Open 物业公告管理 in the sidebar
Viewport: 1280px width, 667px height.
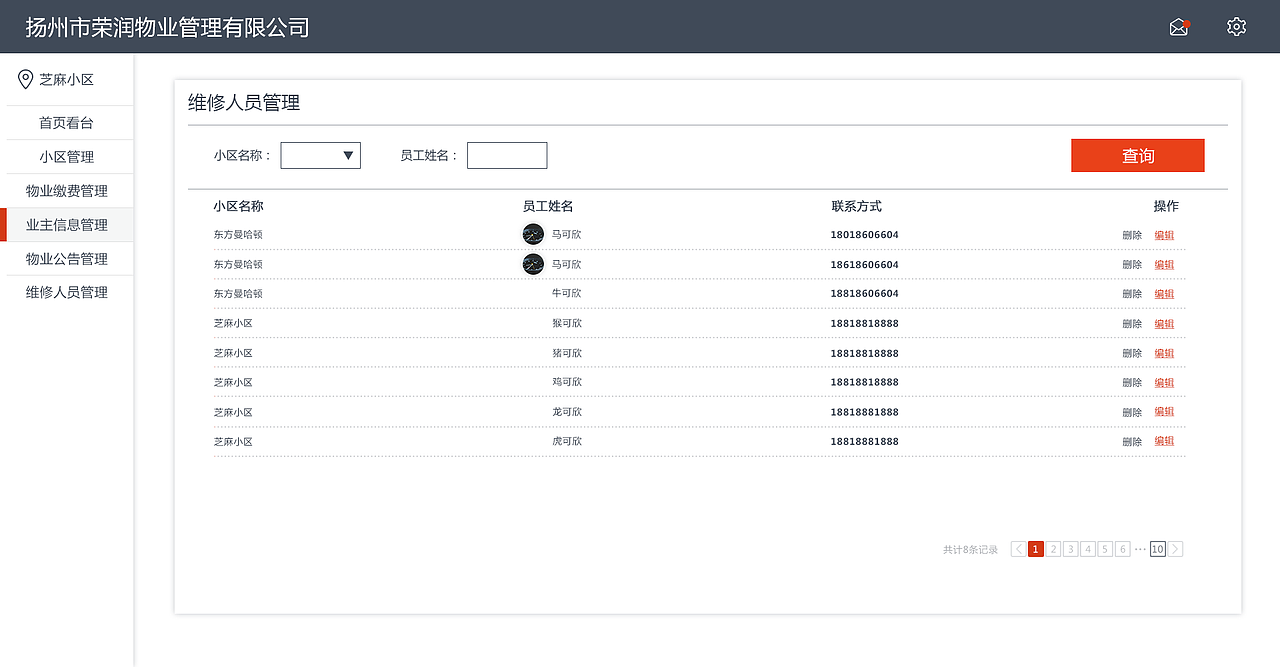66,259
